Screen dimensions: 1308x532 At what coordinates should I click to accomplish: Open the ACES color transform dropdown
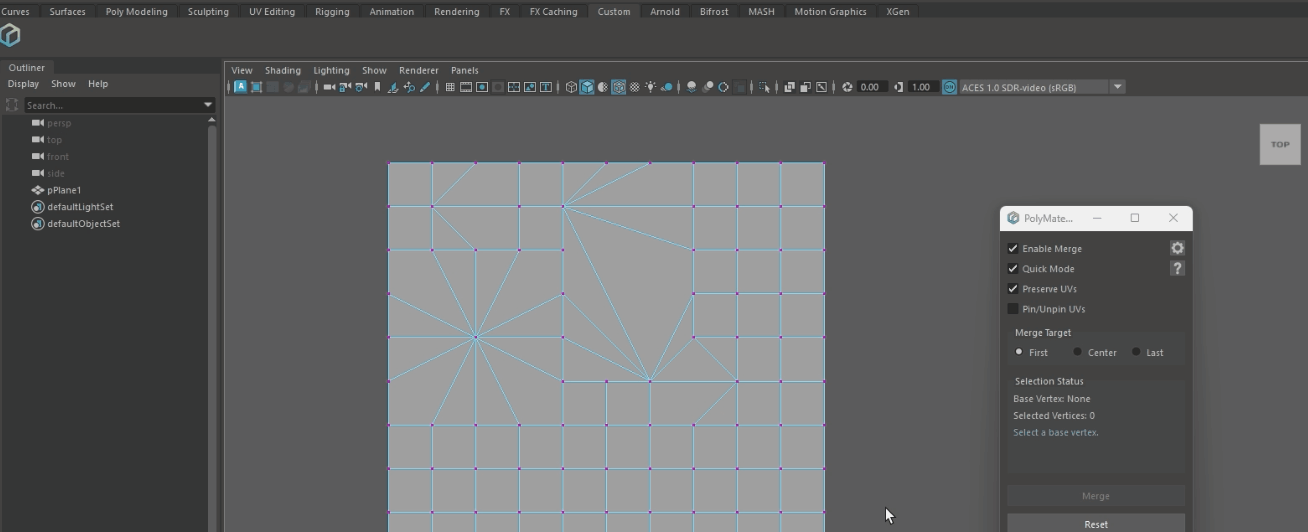coord(1118,87)
